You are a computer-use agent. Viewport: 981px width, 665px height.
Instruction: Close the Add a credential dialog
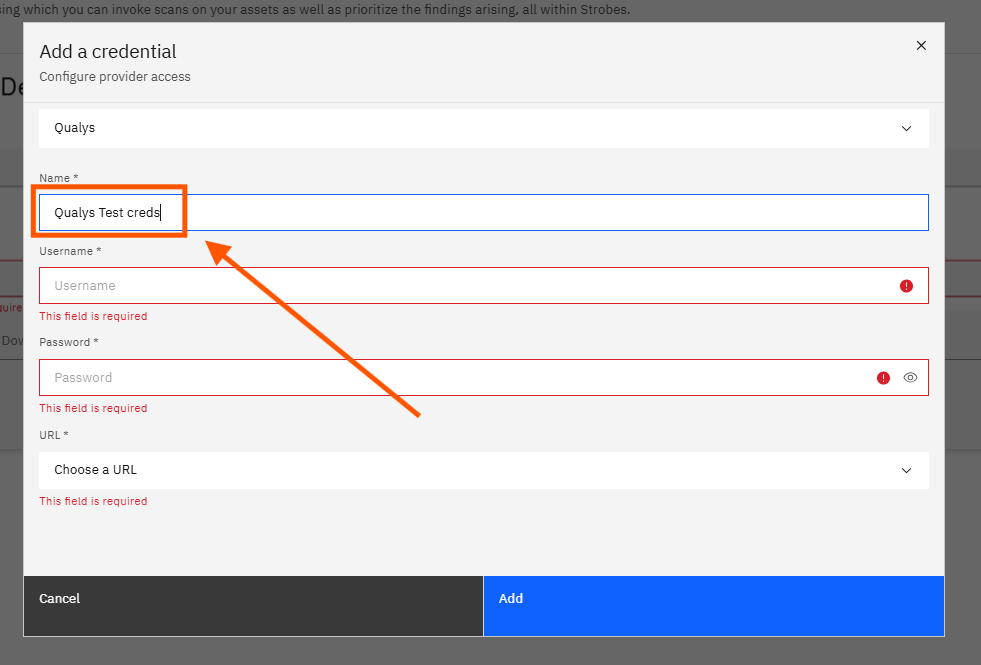point(921,46)
